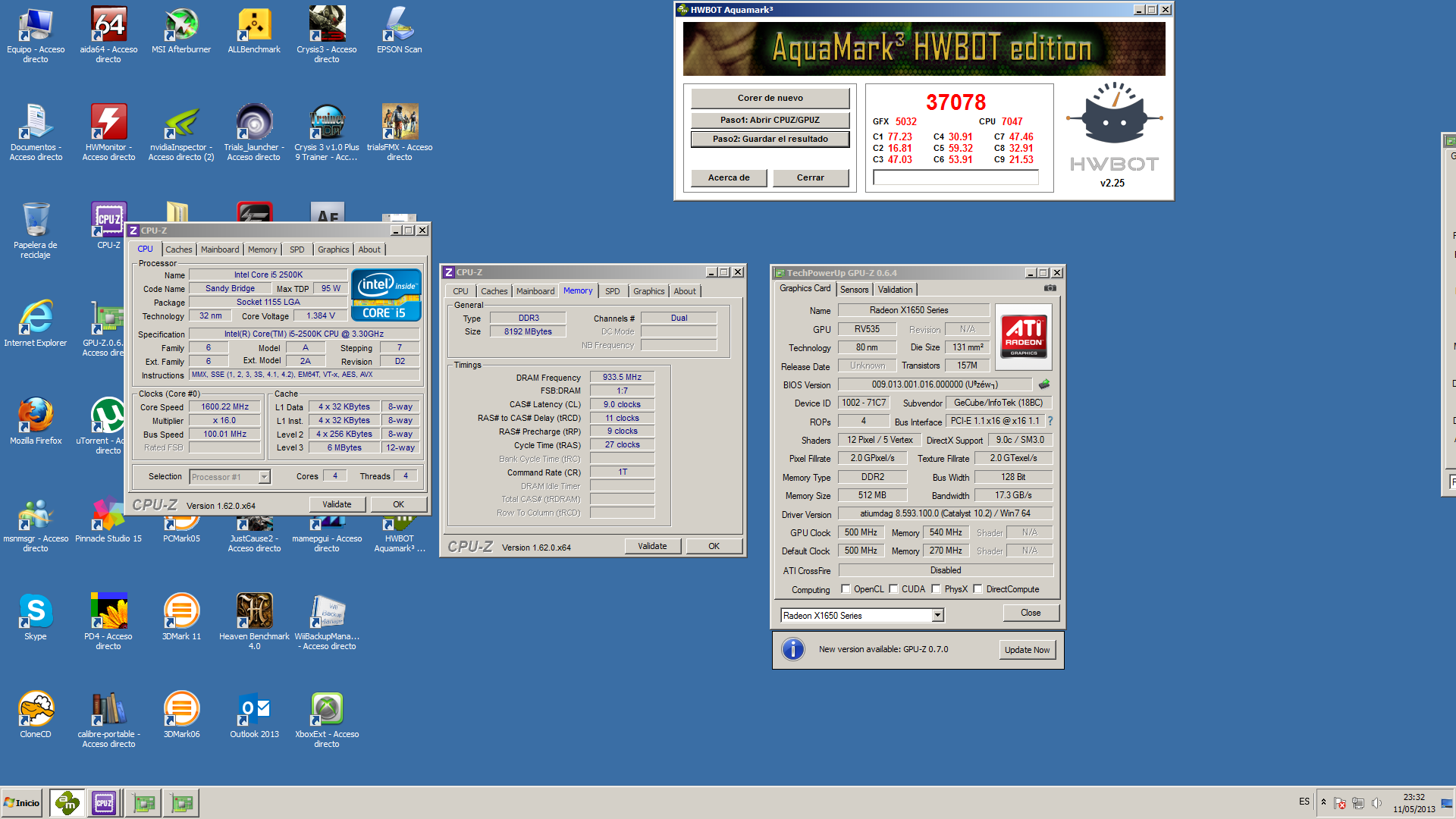Click Update Now button for GPU-Z
The image size is (1456, 819).
(1028, 650)
